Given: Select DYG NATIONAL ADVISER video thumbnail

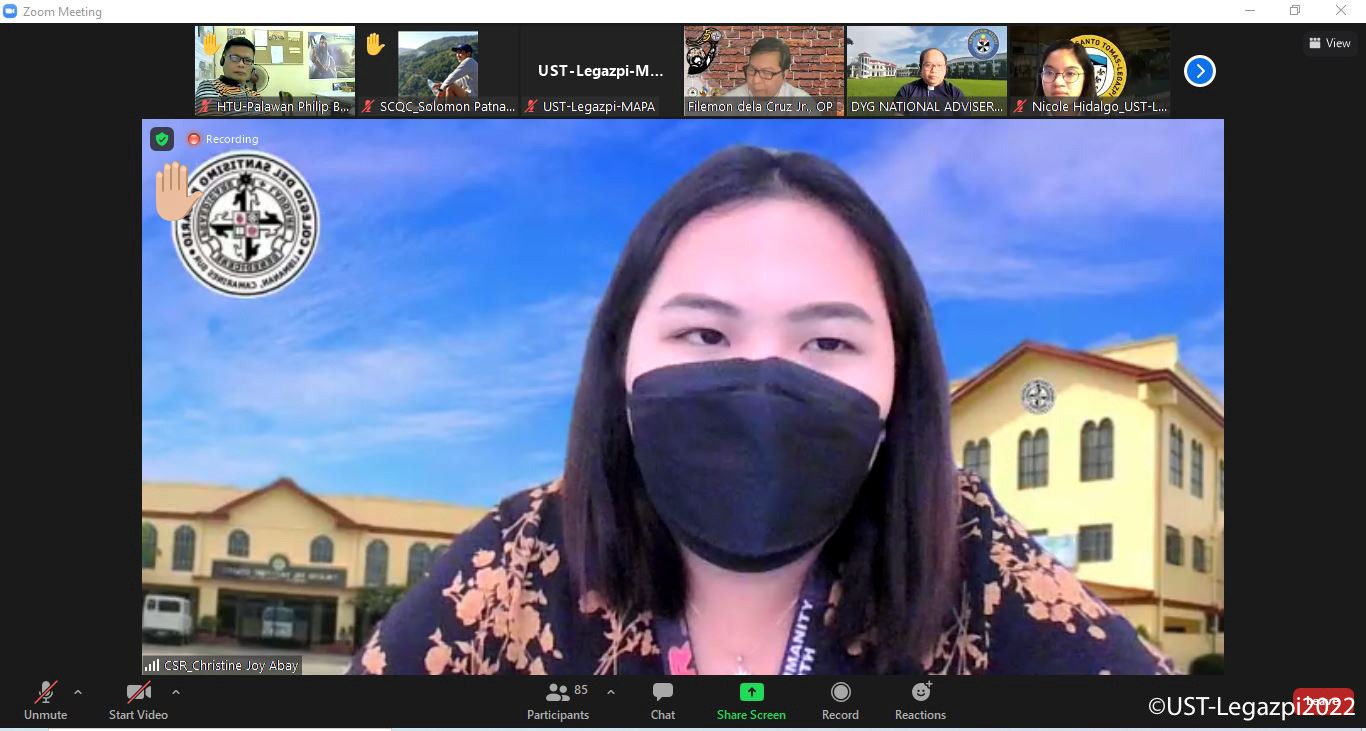Looking at the screenshot, I should 927,71.
